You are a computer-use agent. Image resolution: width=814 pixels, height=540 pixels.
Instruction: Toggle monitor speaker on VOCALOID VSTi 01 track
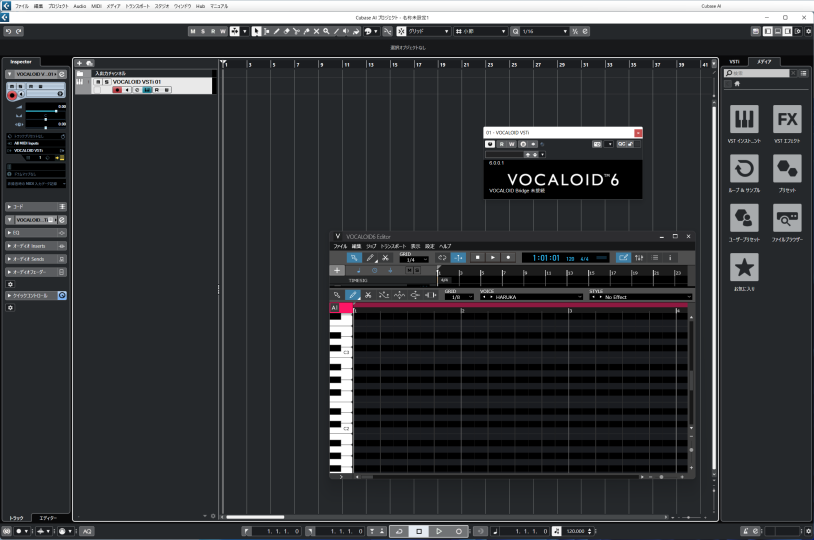click(x=127, y=90)
